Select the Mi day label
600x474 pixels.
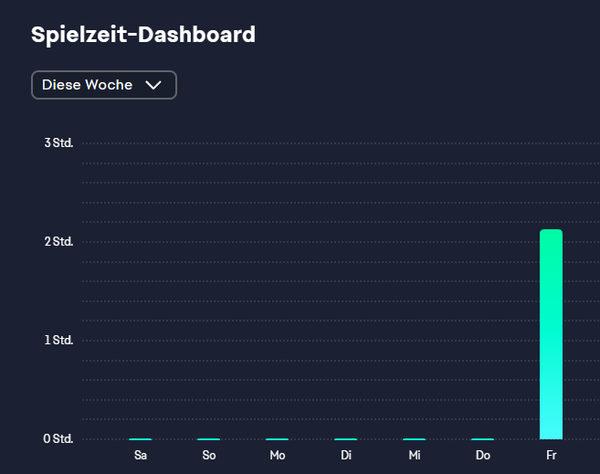pyautogui.click(x=414, y=455)
